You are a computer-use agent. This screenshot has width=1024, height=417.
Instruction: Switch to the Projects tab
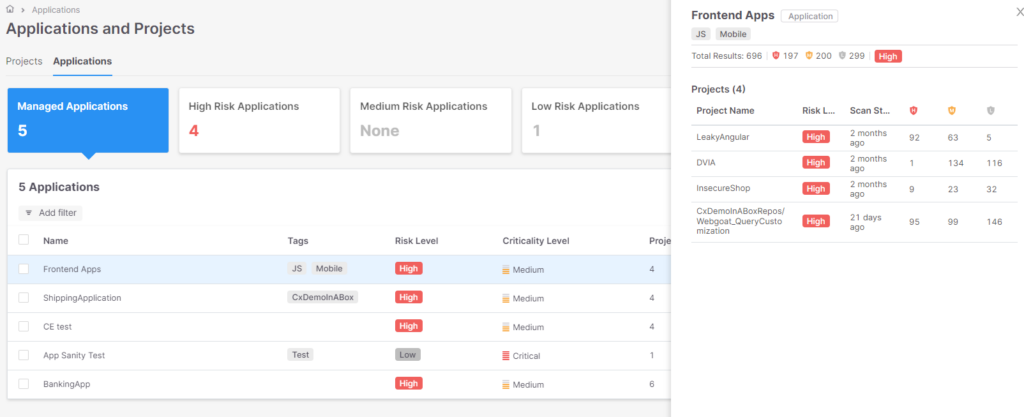(x=24, y=61)
